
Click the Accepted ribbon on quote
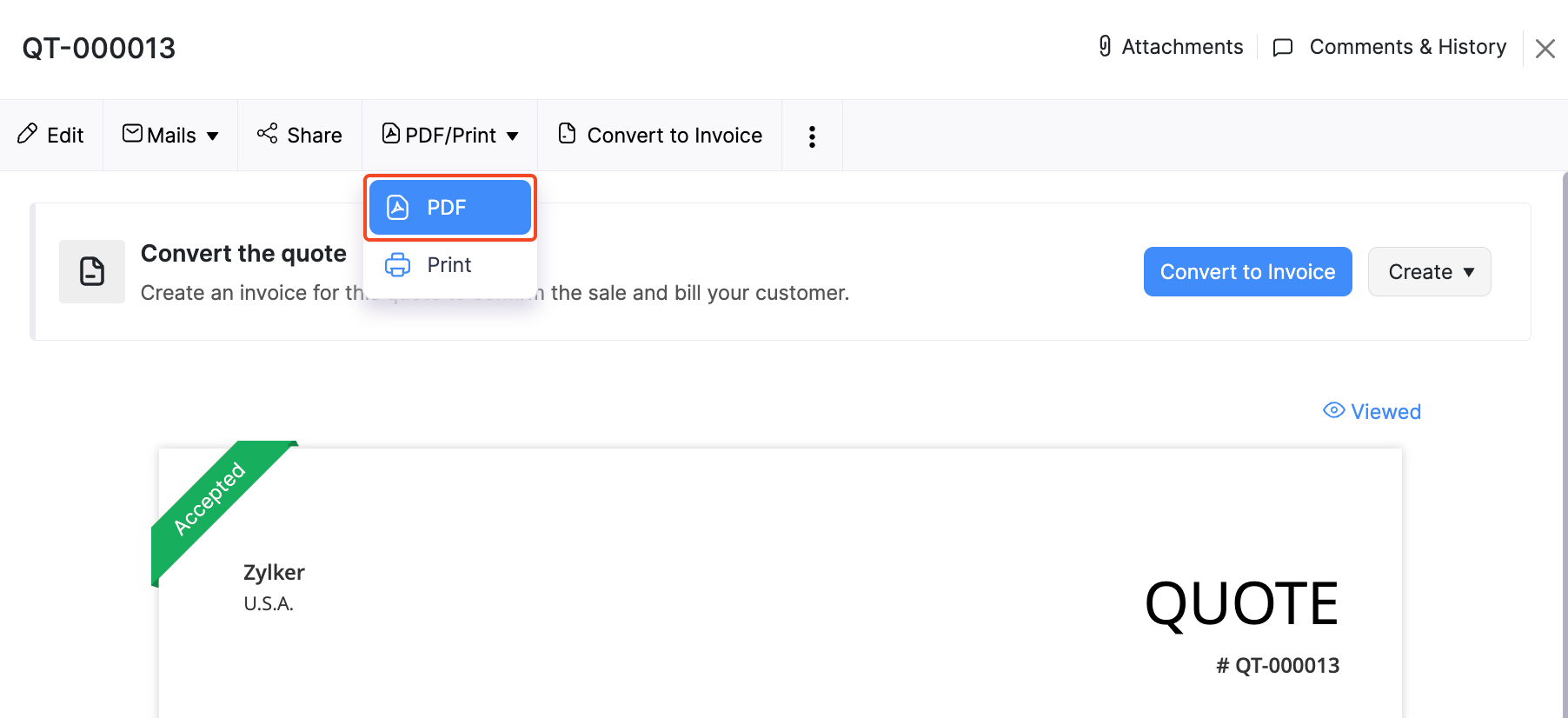(x=210, y=500)
